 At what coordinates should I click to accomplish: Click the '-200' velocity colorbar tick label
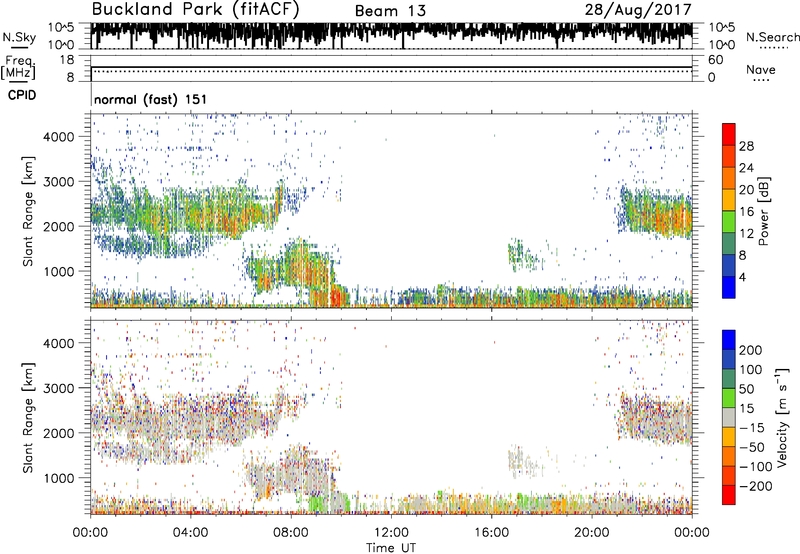(x=754, y=486)
